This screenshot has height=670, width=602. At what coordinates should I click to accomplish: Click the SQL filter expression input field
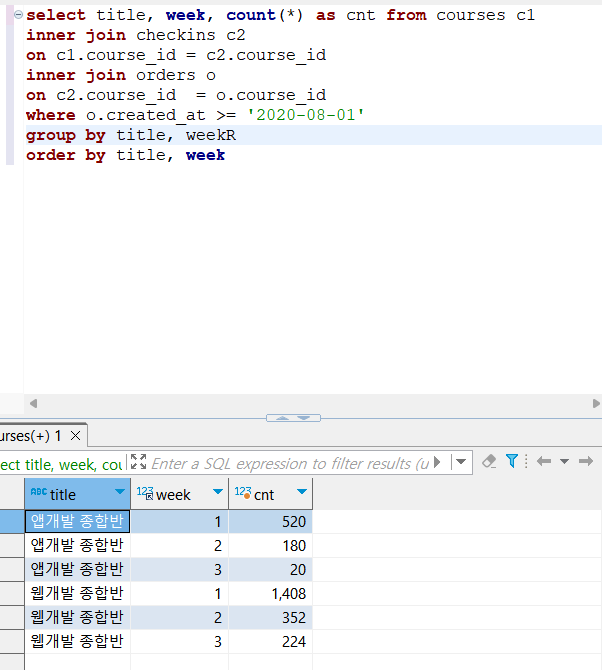tap(290, 463)
